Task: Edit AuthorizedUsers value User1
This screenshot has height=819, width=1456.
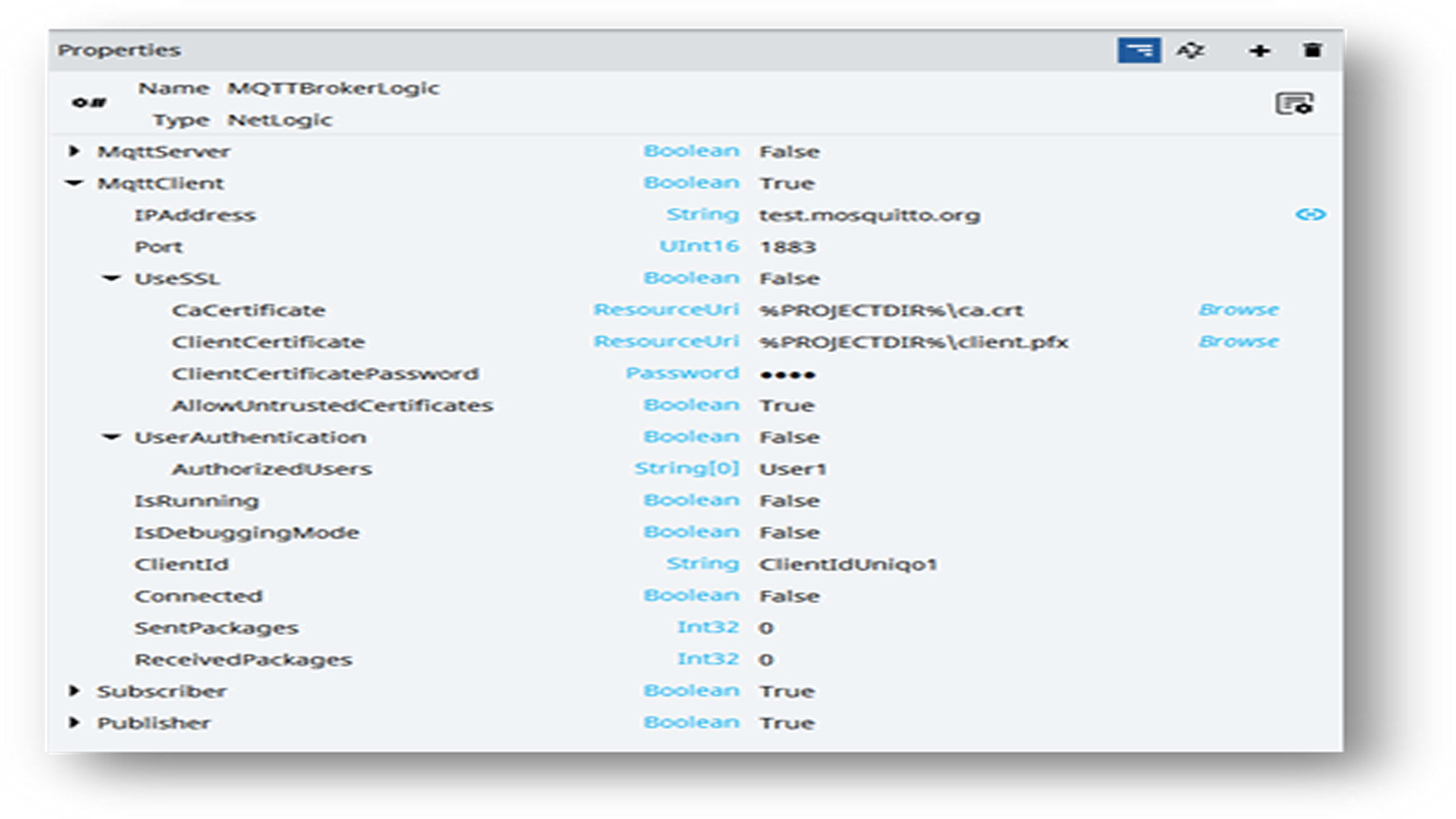Action: click(x=792, y=469)
